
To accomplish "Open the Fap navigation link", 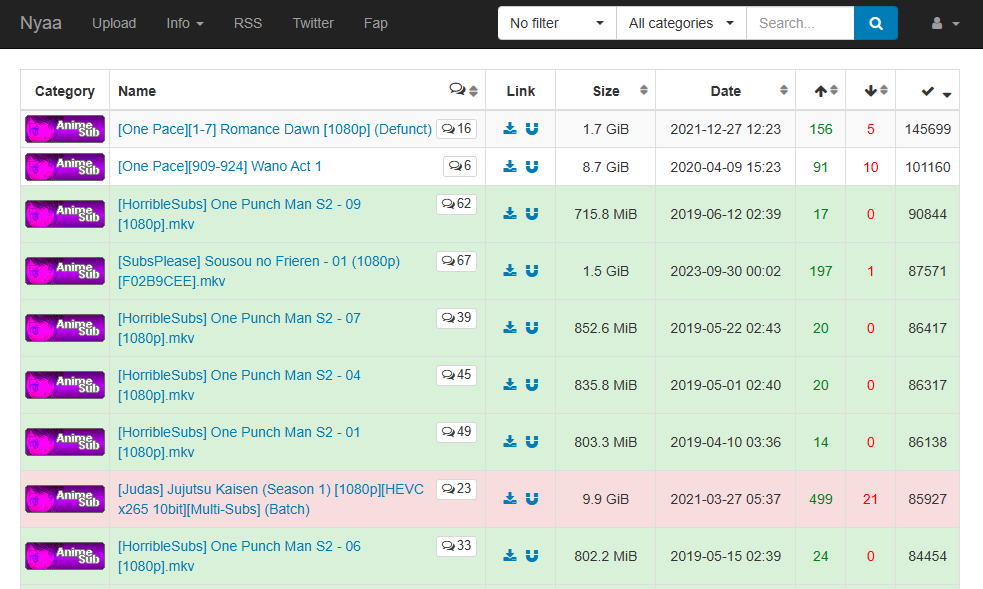I will click(376, 23).
